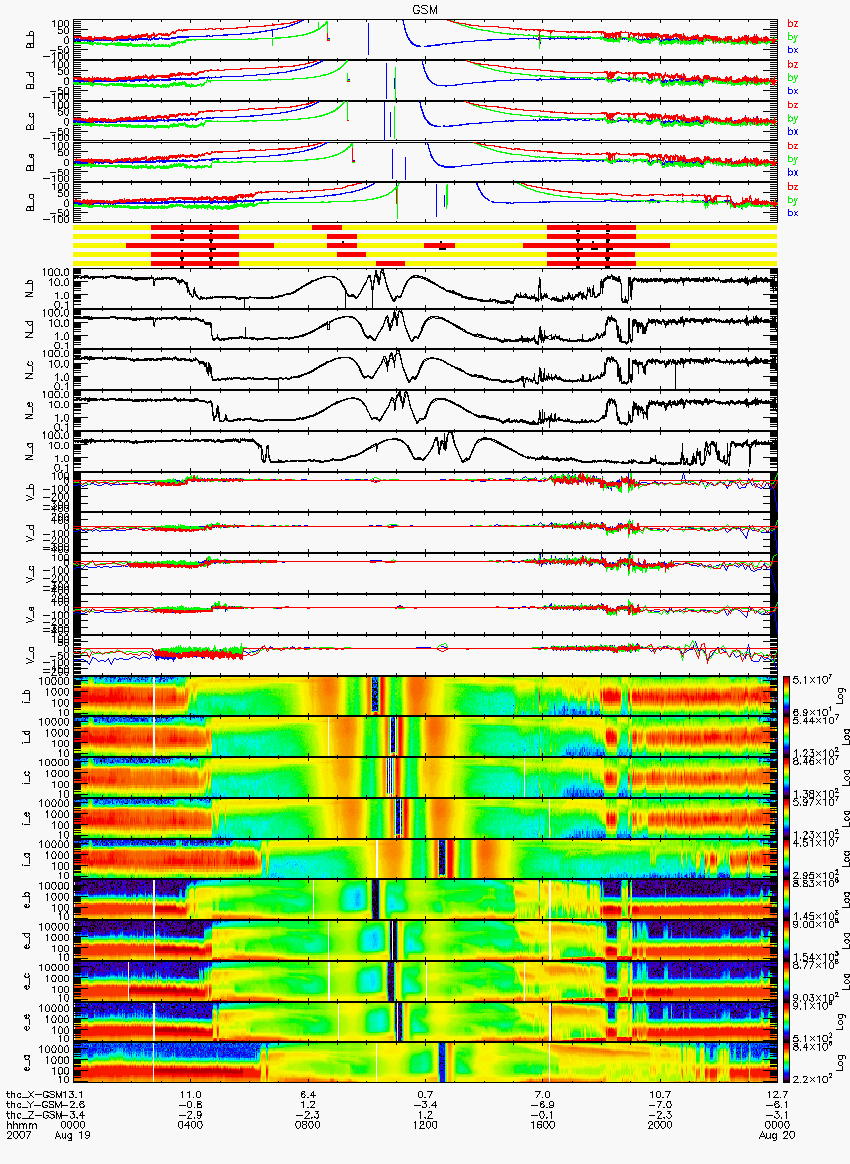Select the bx legend label of B_c panel
Image resolution: width=850 pixels, height=1164 pixels.
click(x=793, y=131)
